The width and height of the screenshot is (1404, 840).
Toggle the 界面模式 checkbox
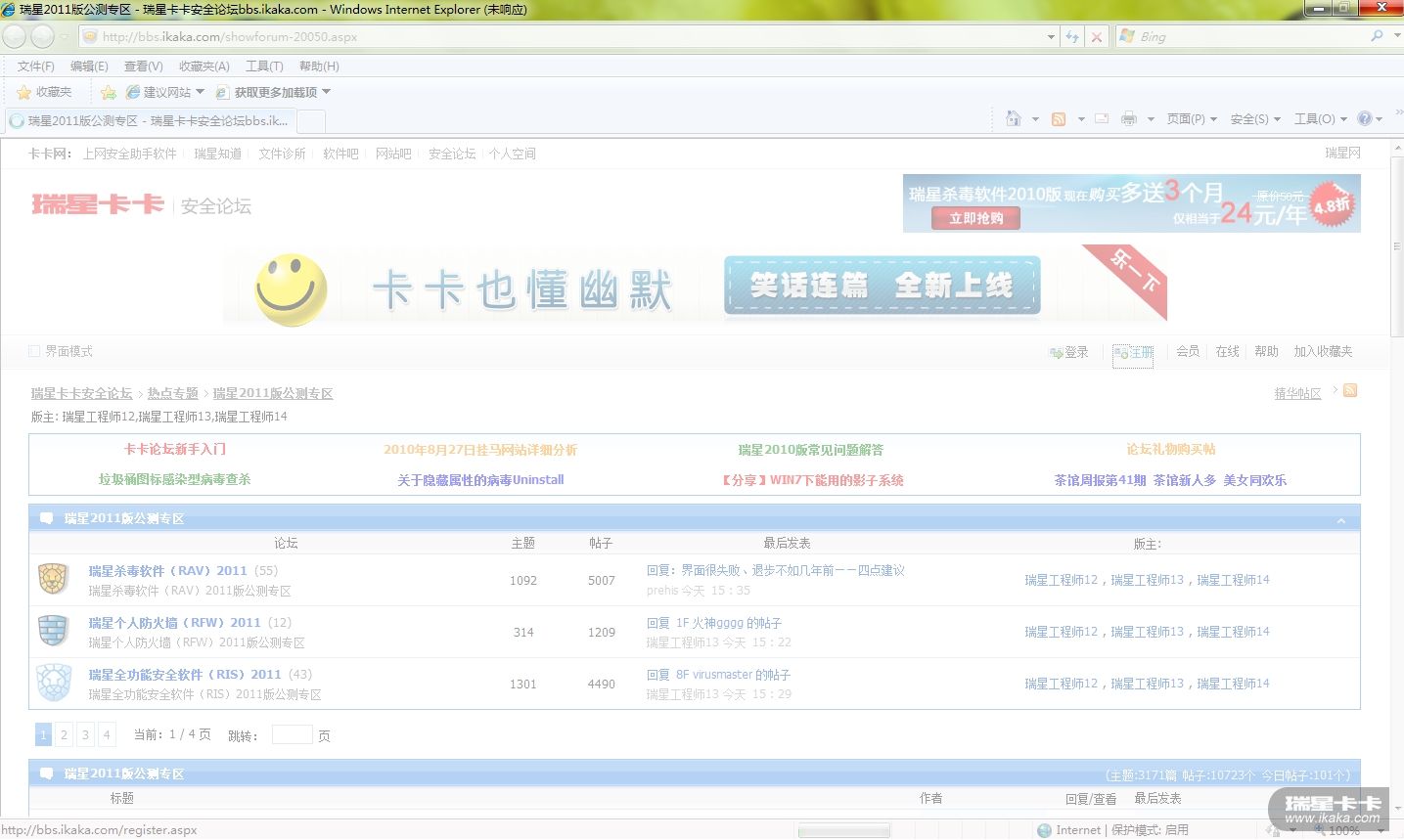click(35, 351)
